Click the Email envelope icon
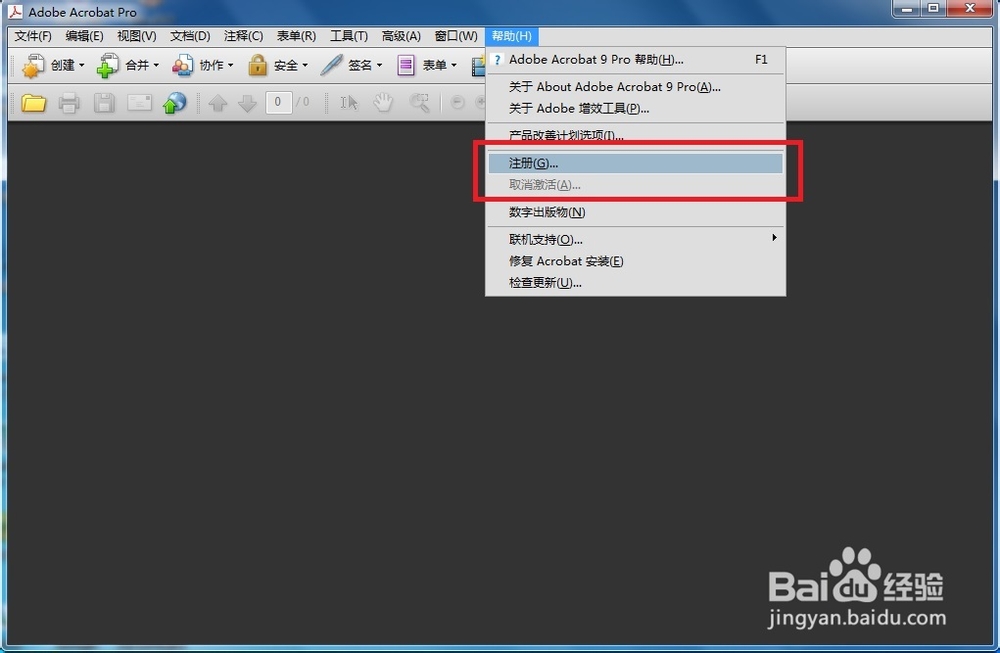Viewport: 1000px width, 653px height. pos(139,102)
